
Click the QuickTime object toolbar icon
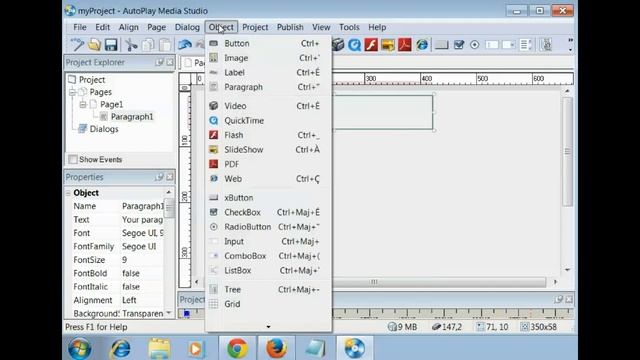click(354, 44)
